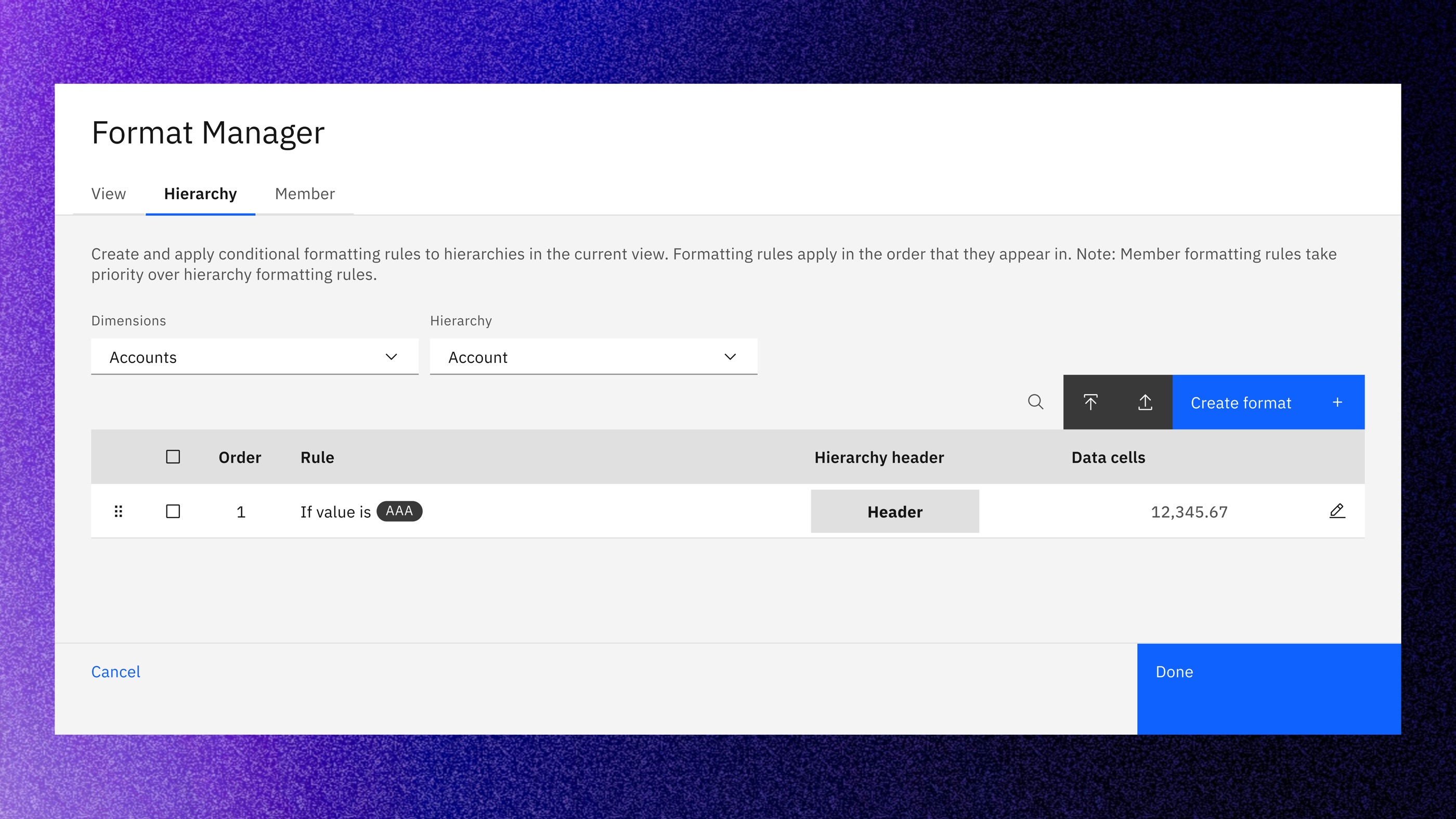Click the pencil edit icon for rule 1
Screen dimensions: 1456x819
pyautogui.click(x=1337, y=511)
